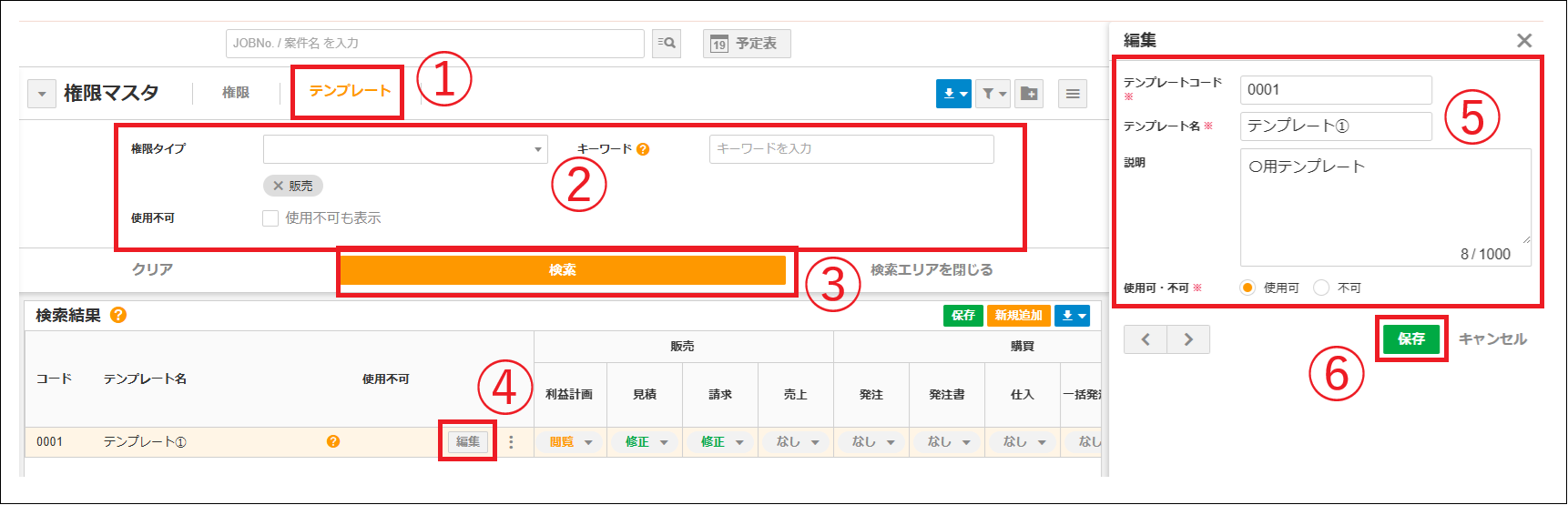Click the add-folder icon in header
Image resolution: width=1568 pixels, height=505 pixels.
click(1029, 93)
